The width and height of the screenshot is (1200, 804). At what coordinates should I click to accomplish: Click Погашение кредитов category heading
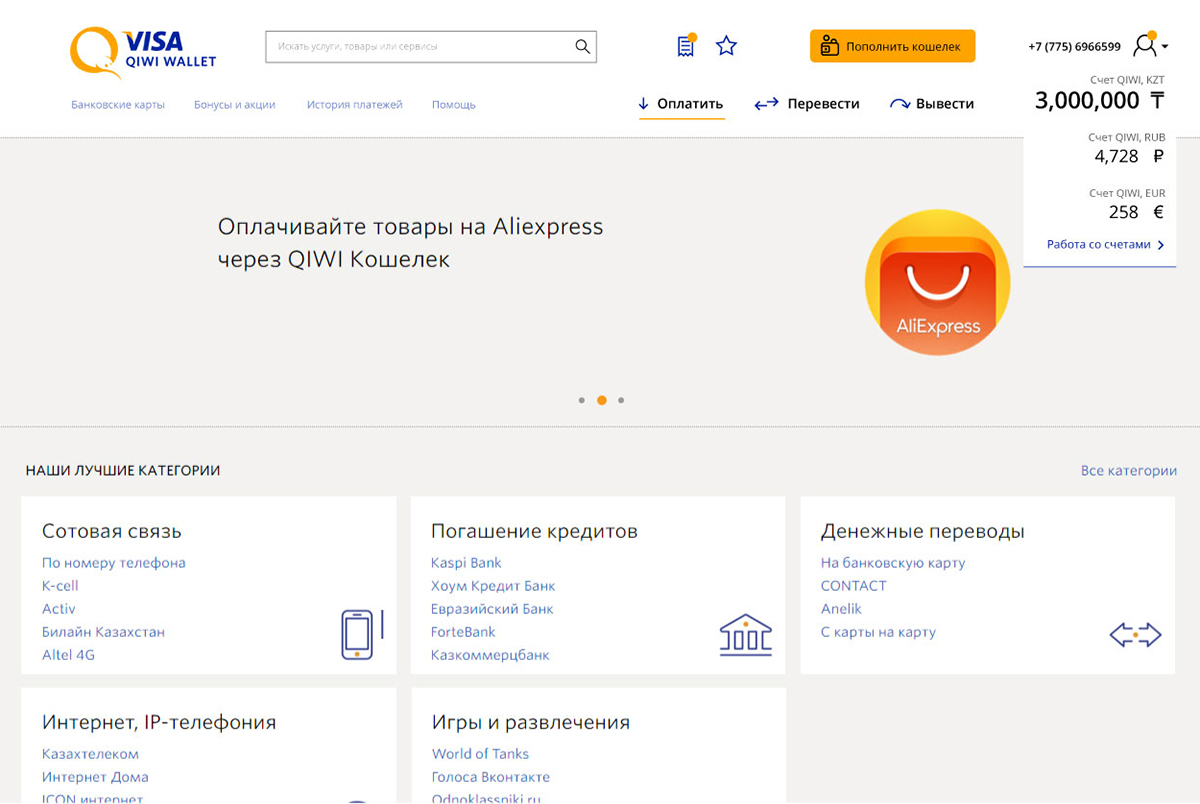[534, 531]
